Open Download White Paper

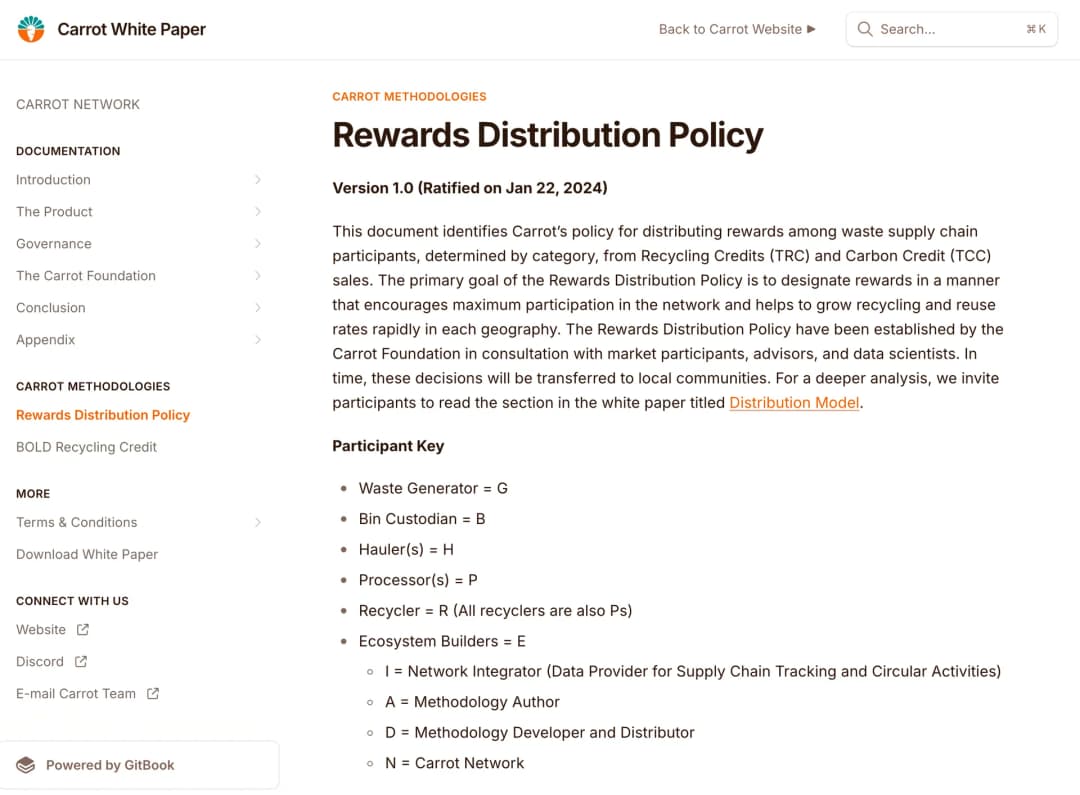[87, 554]
